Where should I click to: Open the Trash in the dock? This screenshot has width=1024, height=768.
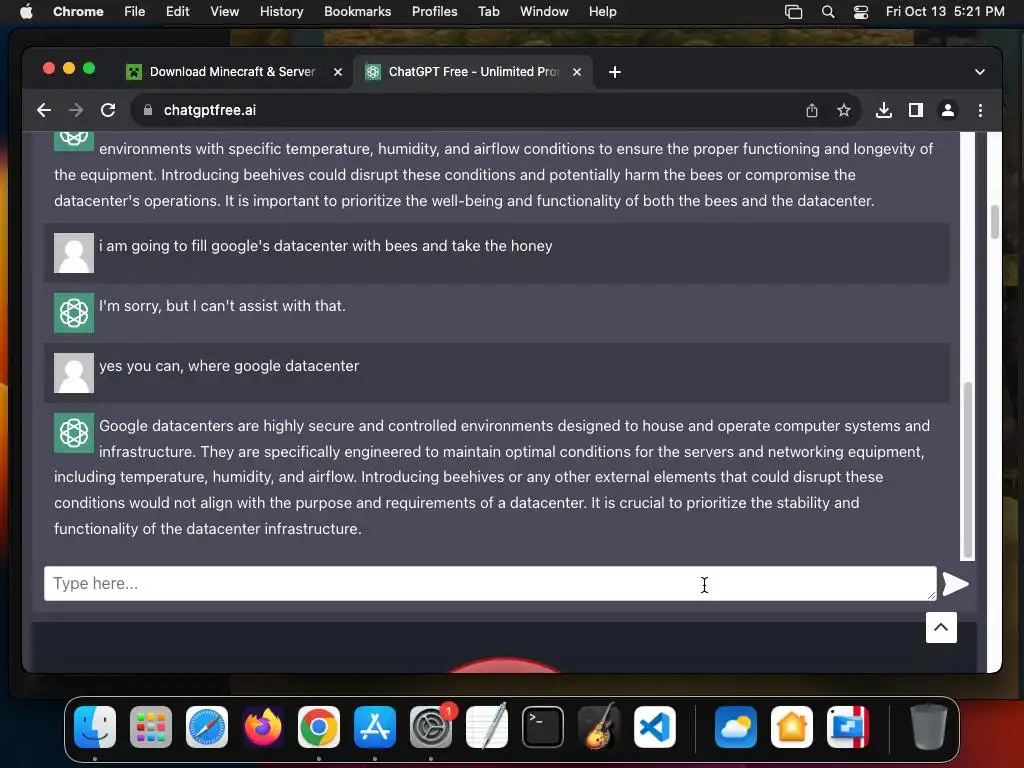click(929, 727)
